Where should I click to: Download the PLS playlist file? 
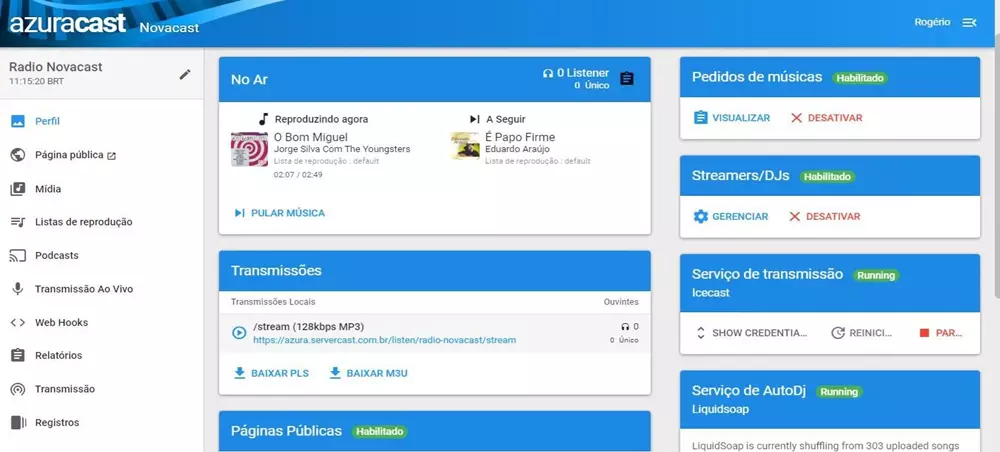(270, 373)
